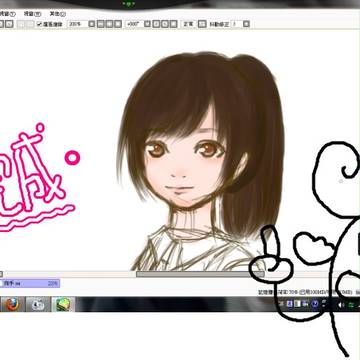Rotate the canvas view counterclockwise
360x360 pixels.
point(156,24)
